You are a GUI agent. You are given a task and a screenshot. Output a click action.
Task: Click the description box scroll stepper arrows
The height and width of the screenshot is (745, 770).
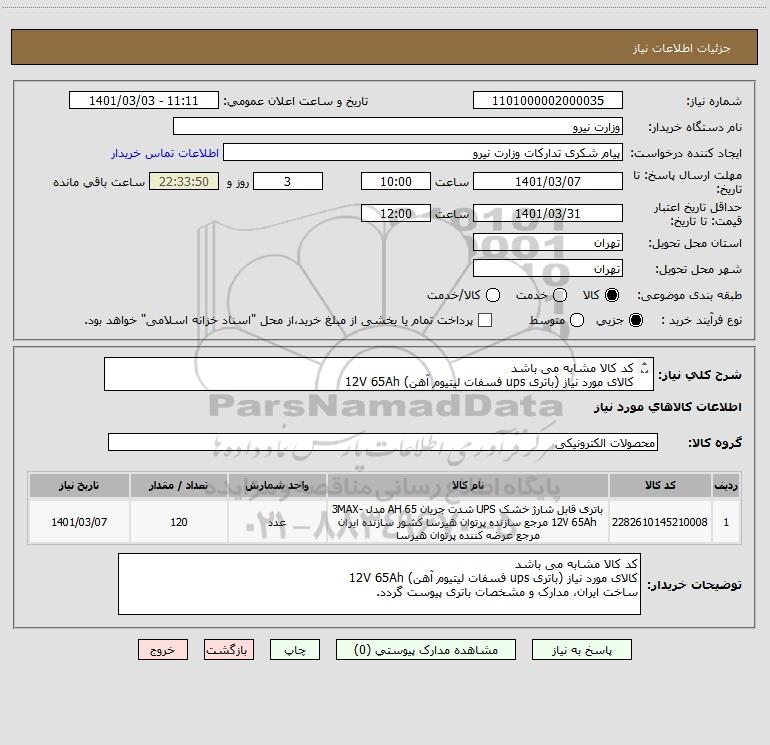tap(645, 367)
